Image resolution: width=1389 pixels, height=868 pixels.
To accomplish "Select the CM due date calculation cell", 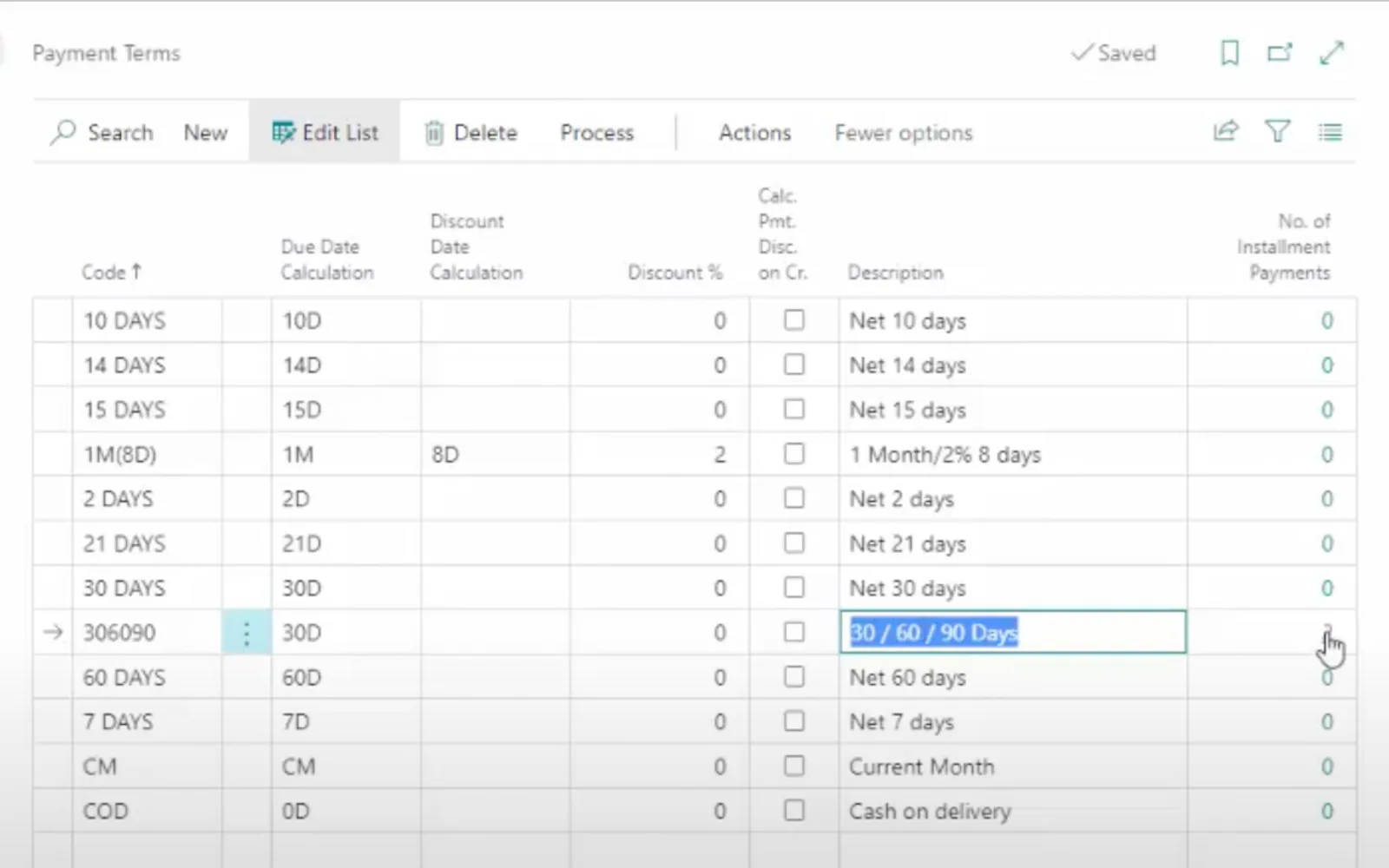I will tap(346, 767).
